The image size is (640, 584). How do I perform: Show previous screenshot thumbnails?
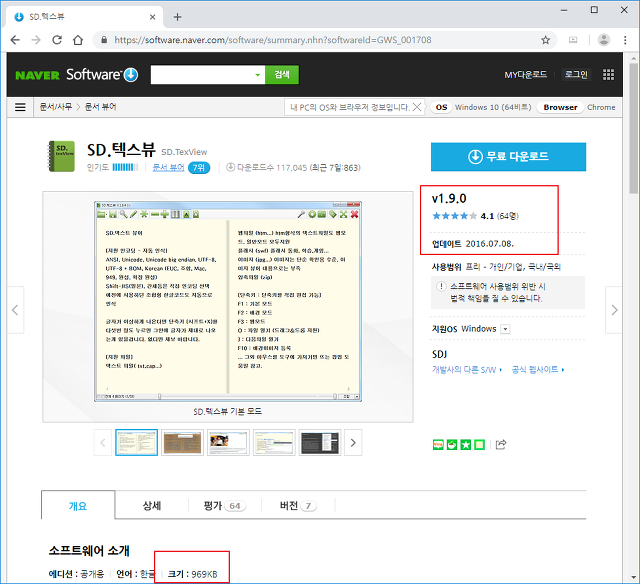point(102,442)
